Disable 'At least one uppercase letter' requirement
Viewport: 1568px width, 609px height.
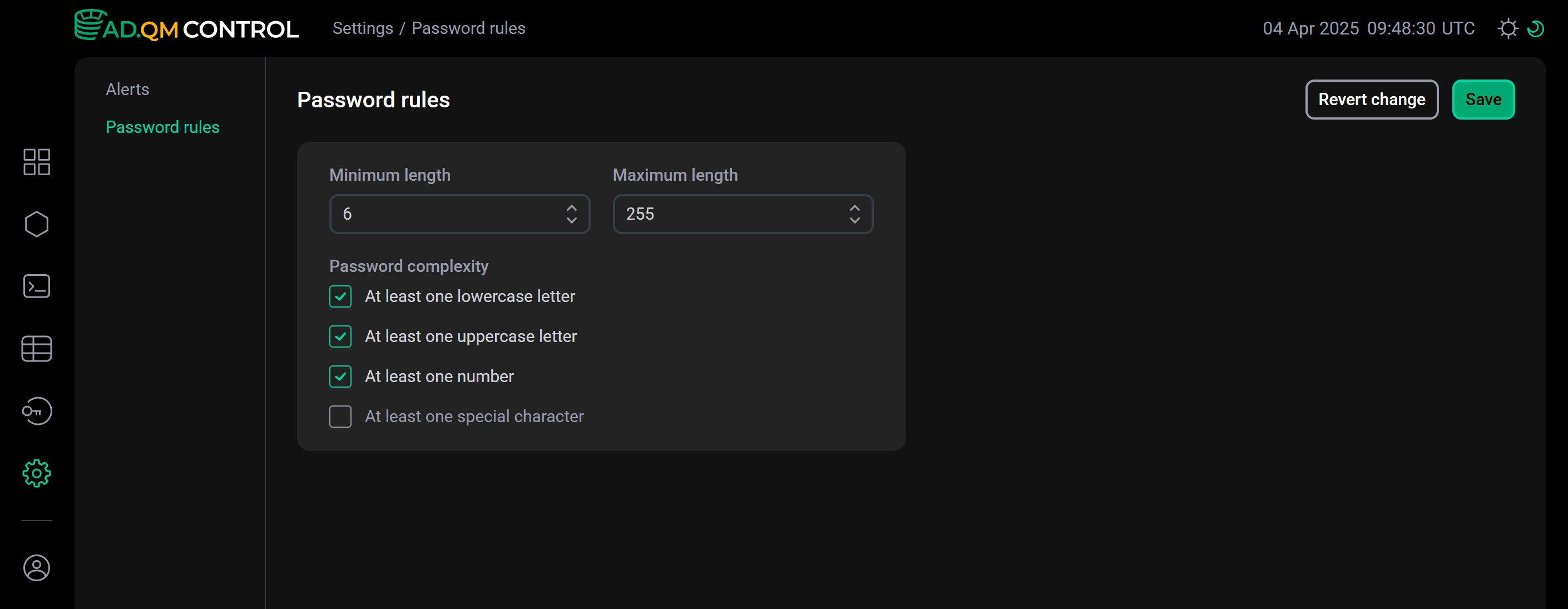[340, 336]
